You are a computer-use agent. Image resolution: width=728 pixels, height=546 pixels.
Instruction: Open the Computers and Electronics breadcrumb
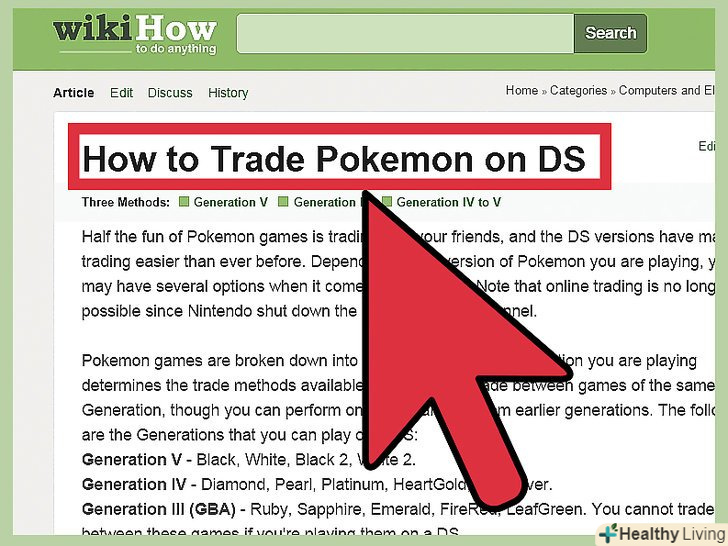(x=667, y=90)
